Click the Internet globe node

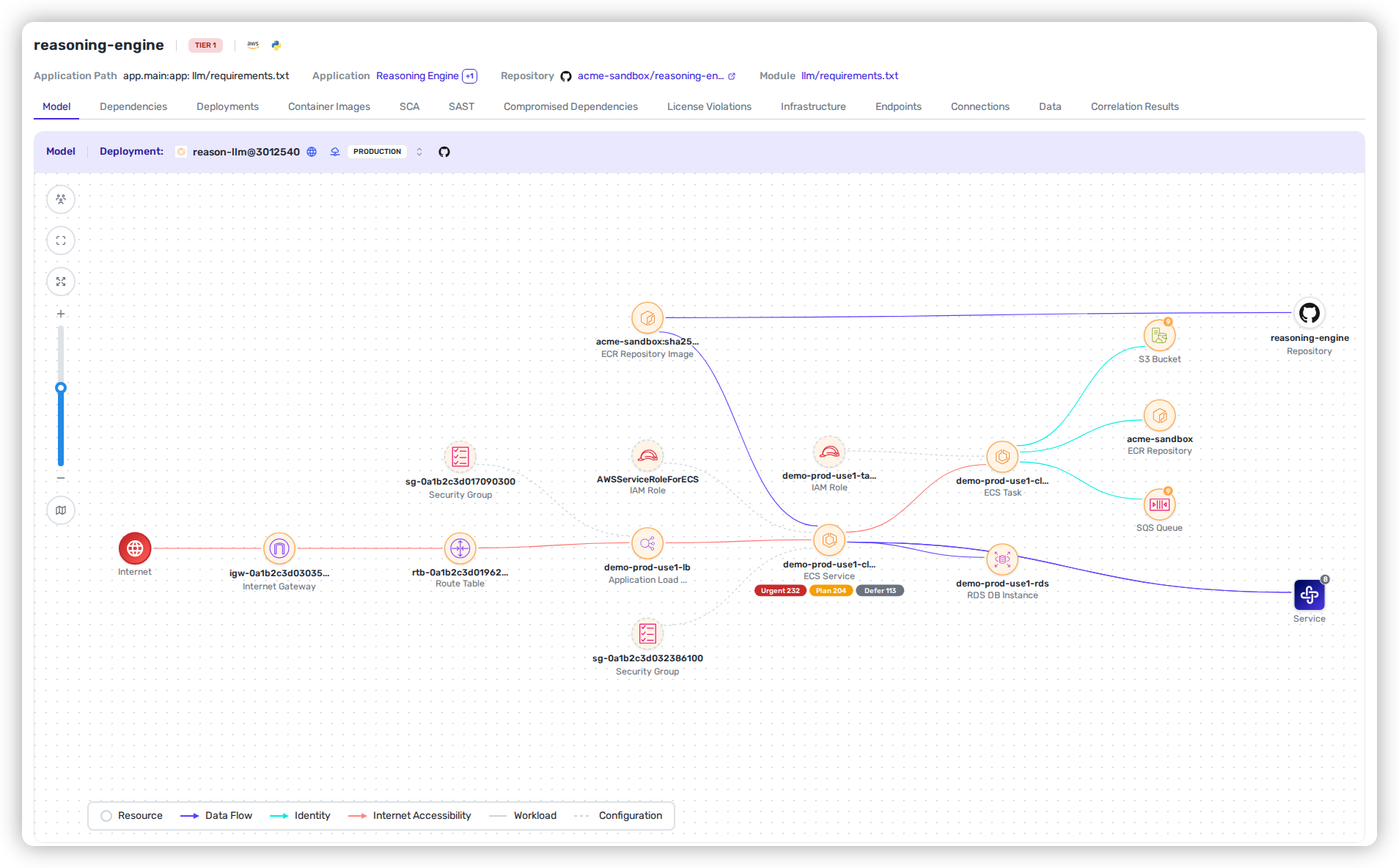(x=135, y=548)
